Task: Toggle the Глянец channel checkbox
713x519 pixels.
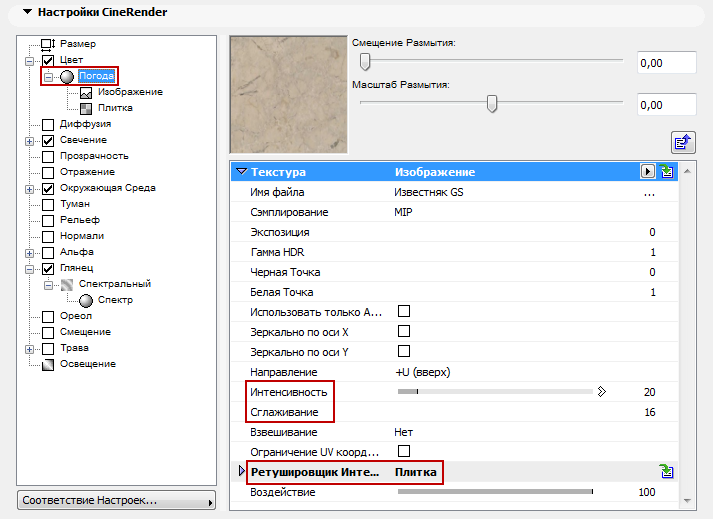Action: click(x=48, y=269)
